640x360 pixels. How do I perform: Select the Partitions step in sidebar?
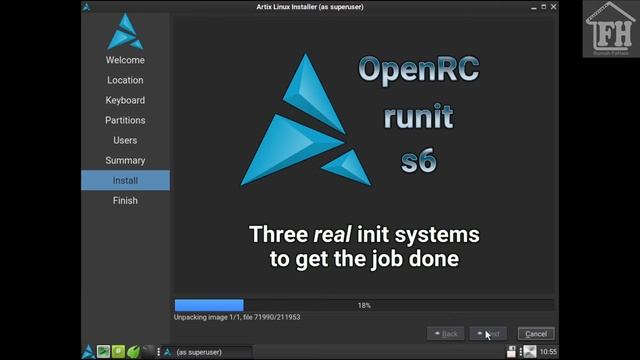[x=125, y=120]
